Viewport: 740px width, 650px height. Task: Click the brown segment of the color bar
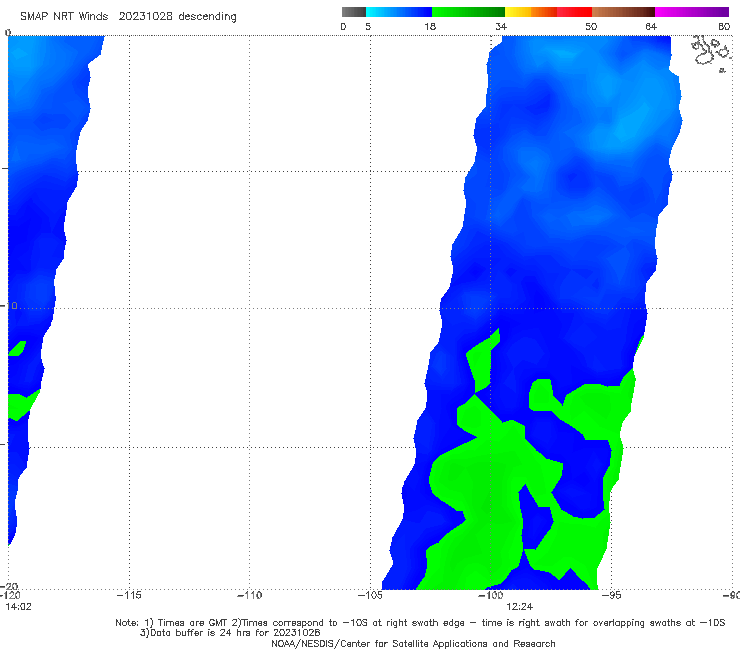tap(623, 12)
